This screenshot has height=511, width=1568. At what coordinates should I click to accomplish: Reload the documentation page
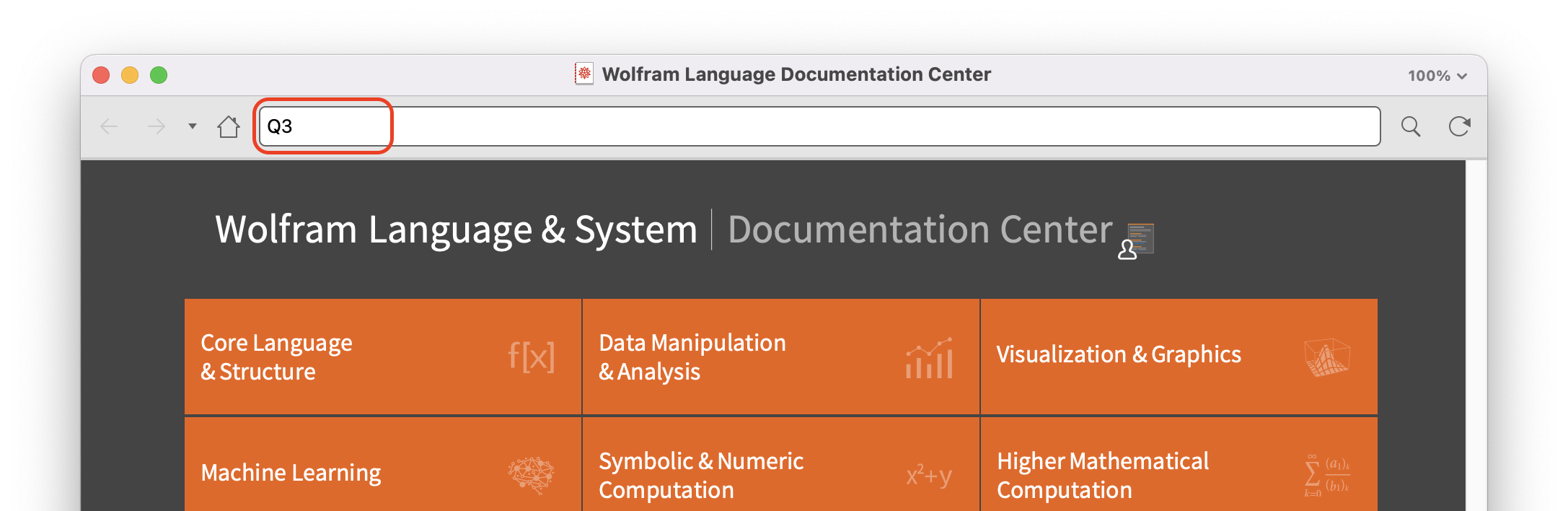(1459, 126)
